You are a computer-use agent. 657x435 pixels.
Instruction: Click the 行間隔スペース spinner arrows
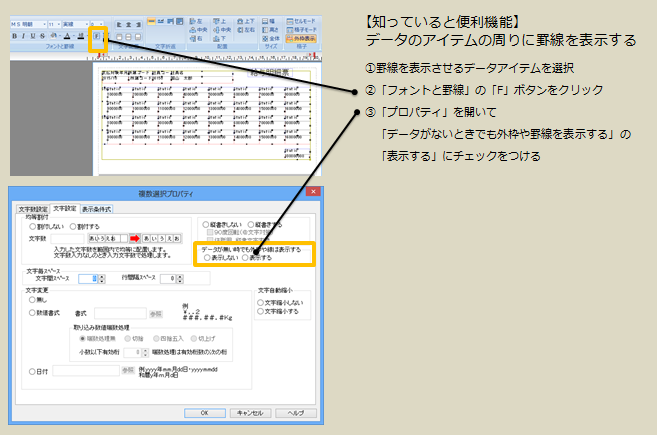tap(180, 279)
